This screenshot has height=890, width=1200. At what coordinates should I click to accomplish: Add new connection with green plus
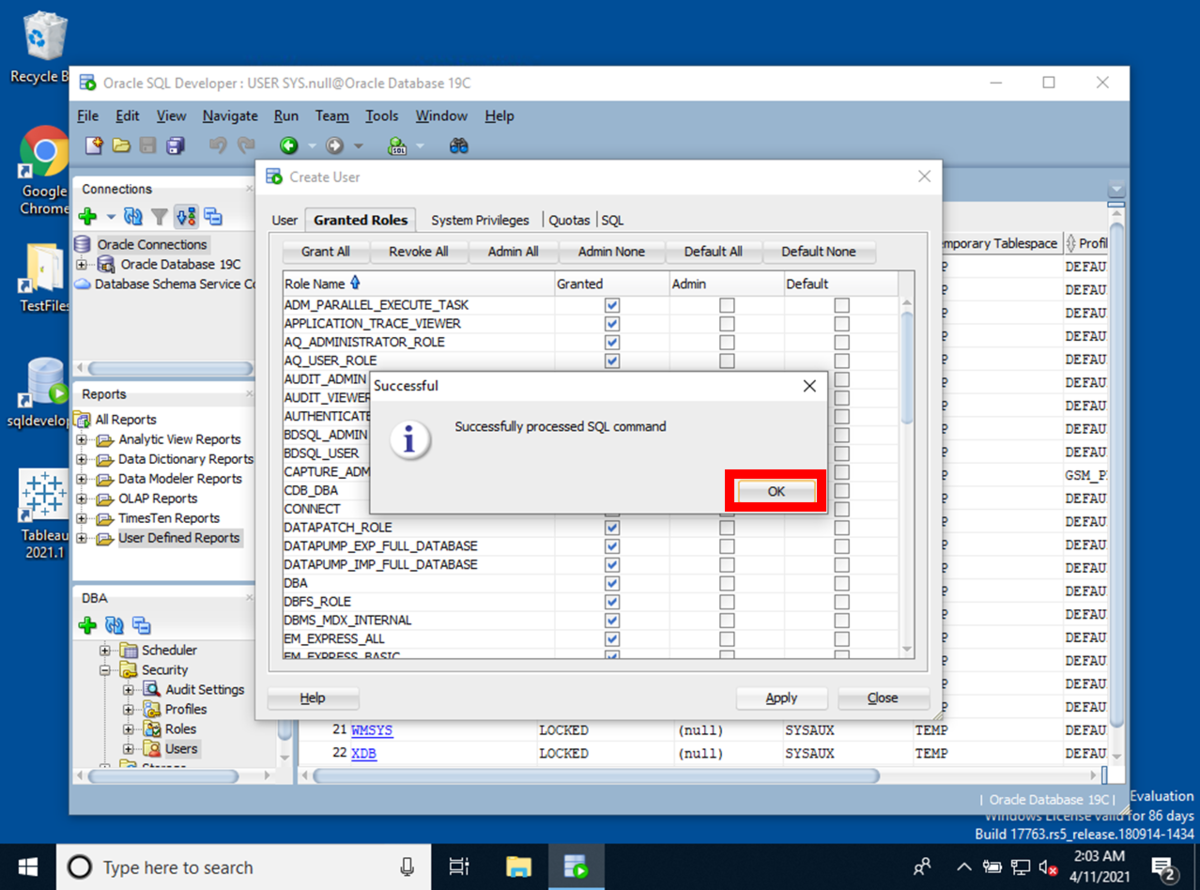(x=87, y=216)
